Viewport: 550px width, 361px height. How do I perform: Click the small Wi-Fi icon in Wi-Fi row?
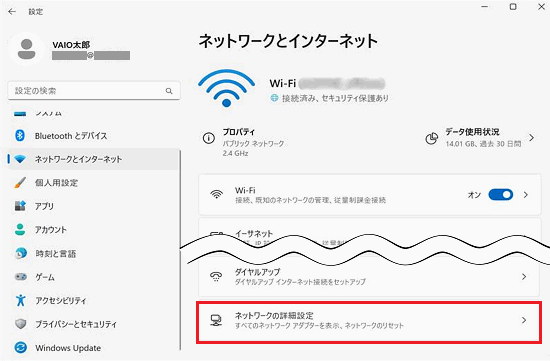(216, 194)
